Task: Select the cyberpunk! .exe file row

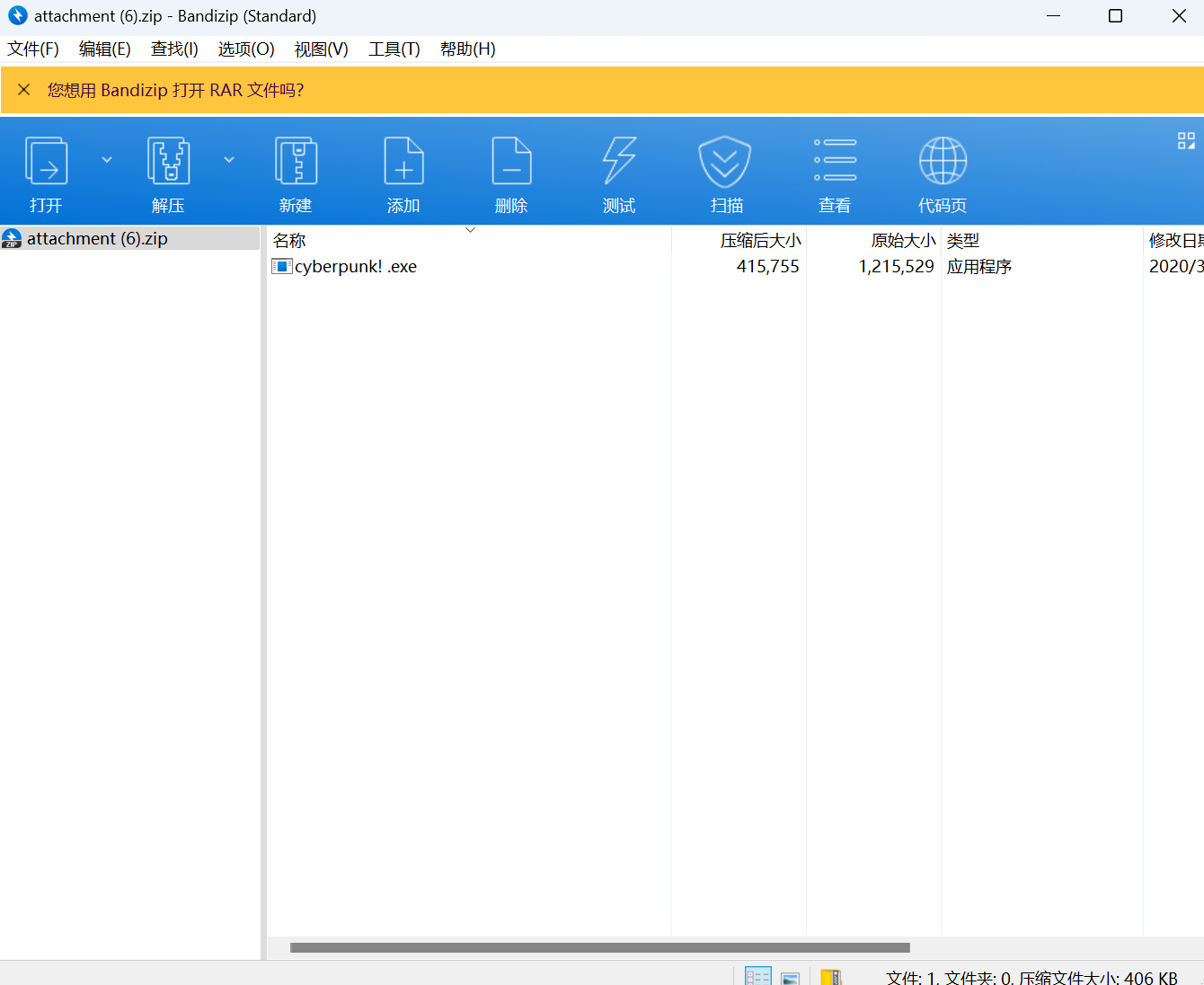Action: [735, 266]
